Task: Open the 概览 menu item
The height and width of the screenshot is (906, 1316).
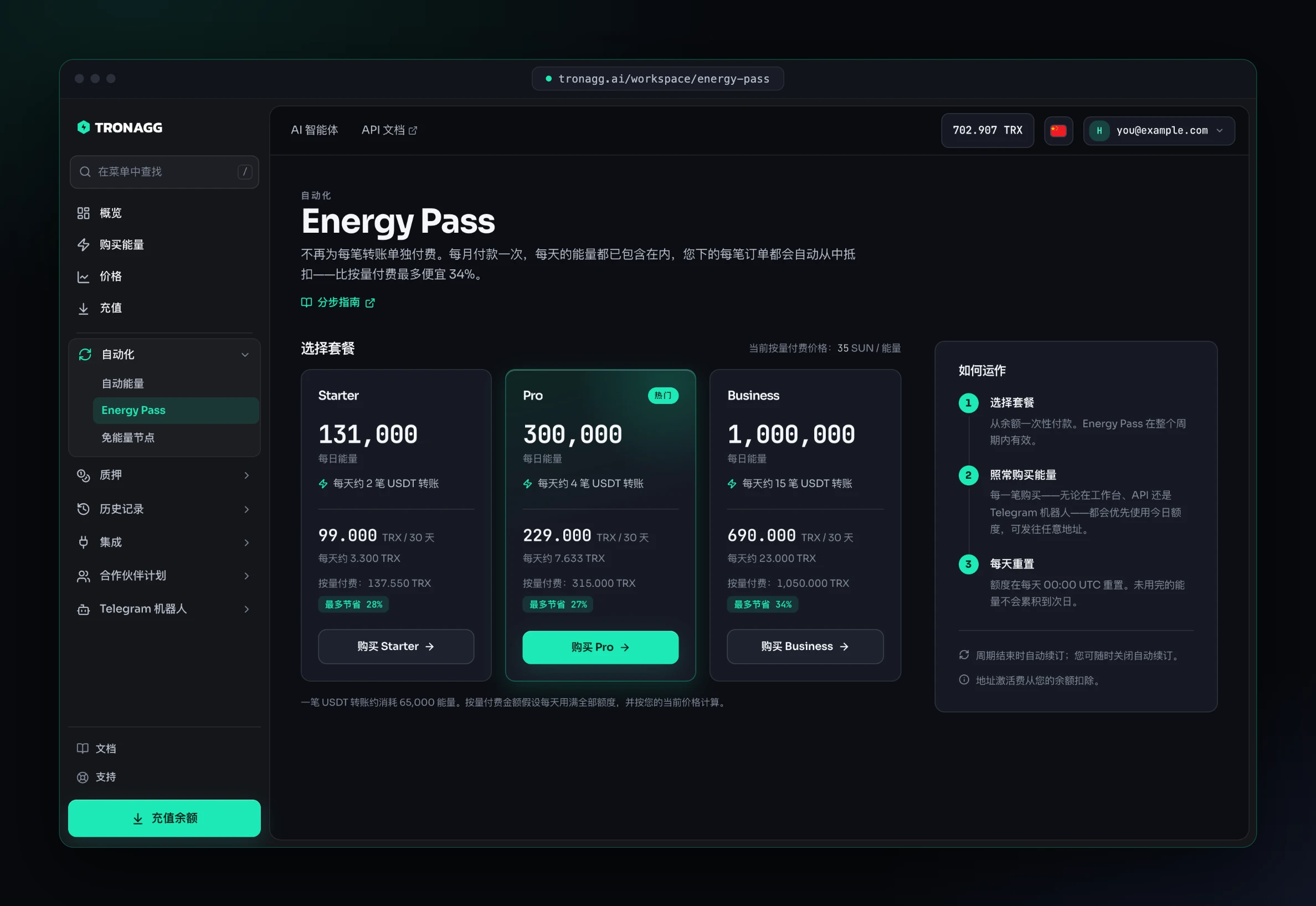Action: pyautogui.click(x=164, y=213)
